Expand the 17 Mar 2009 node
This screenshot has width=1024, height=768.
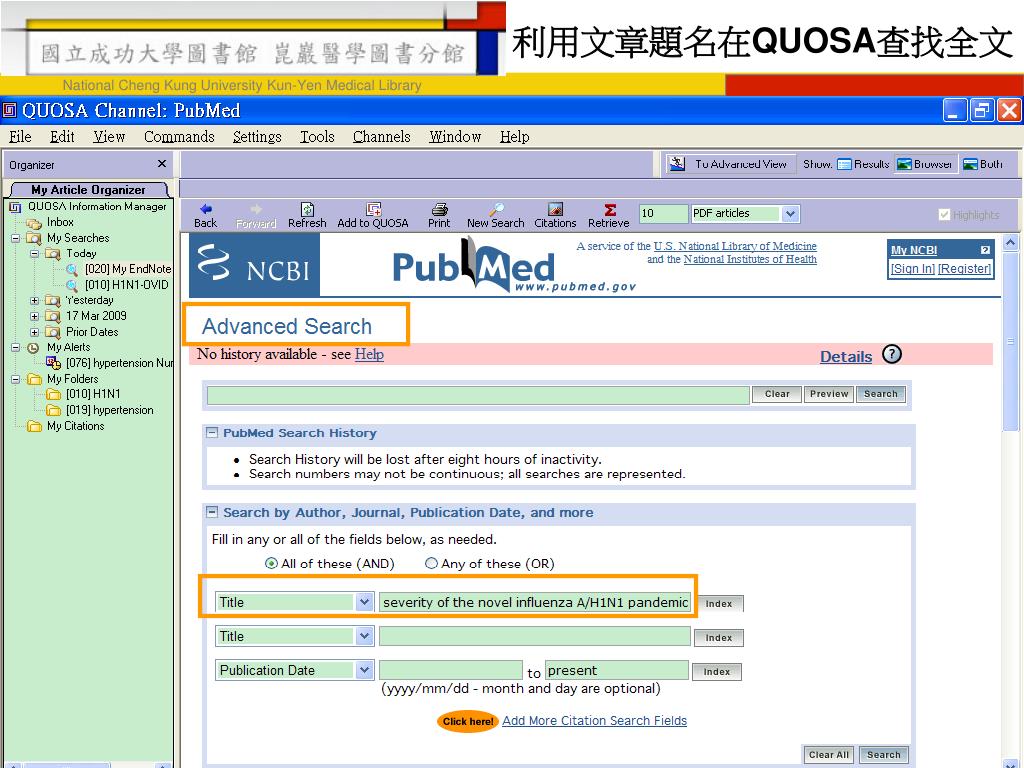click(x=35, y=316)
